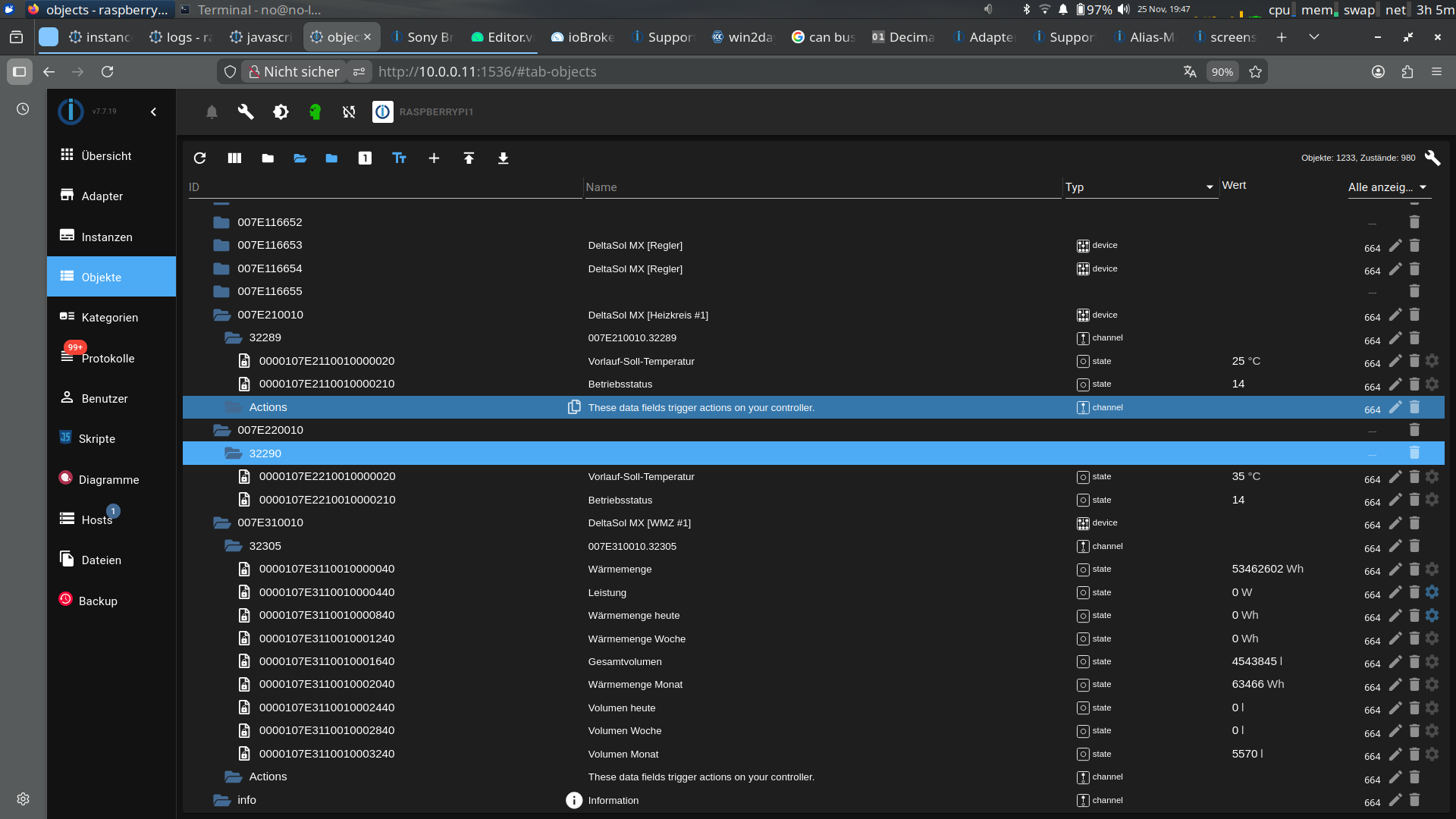Open Instanzen in the sidebar menu

106,237
